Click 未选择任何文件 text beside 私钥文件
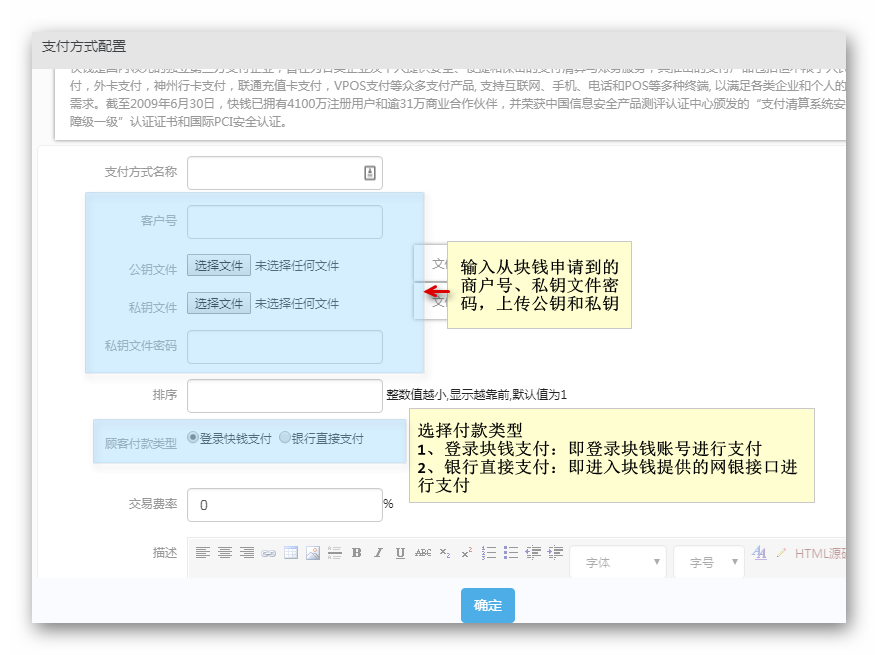Image resolution: width=878 pixels, height=655 pixels. coord(297,303)
